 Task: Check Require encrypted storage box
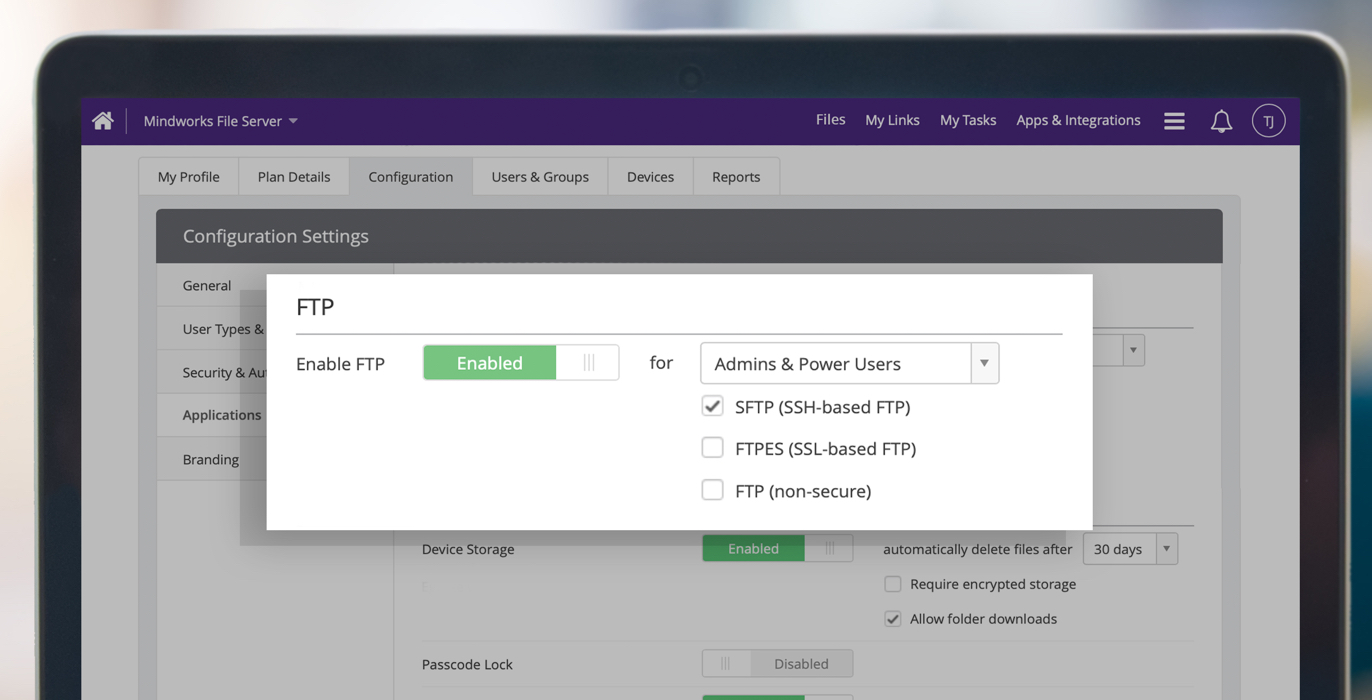tap(893, 584)
